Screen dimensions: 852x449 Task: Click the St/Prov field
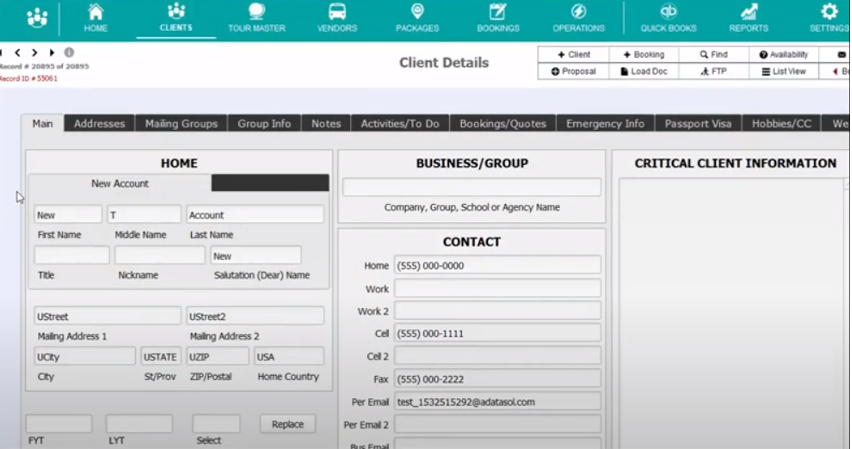(x=160, y=357)
